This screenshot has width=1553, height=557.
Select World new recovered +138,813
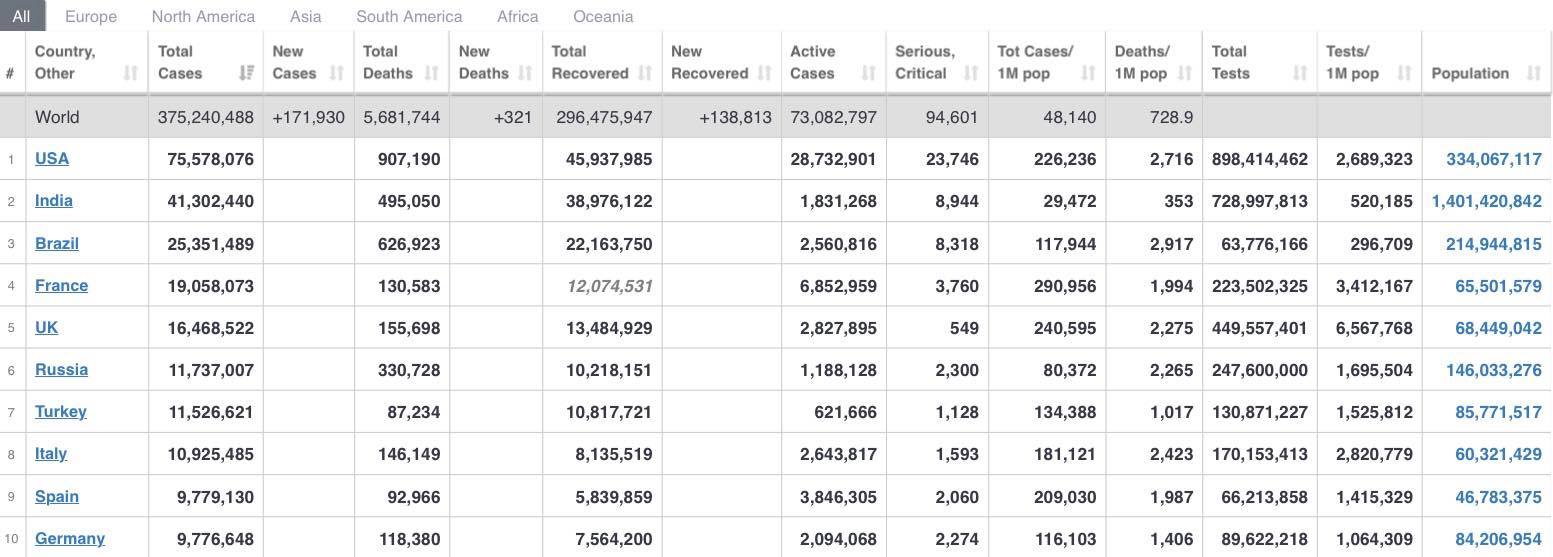tap(735, 117)
